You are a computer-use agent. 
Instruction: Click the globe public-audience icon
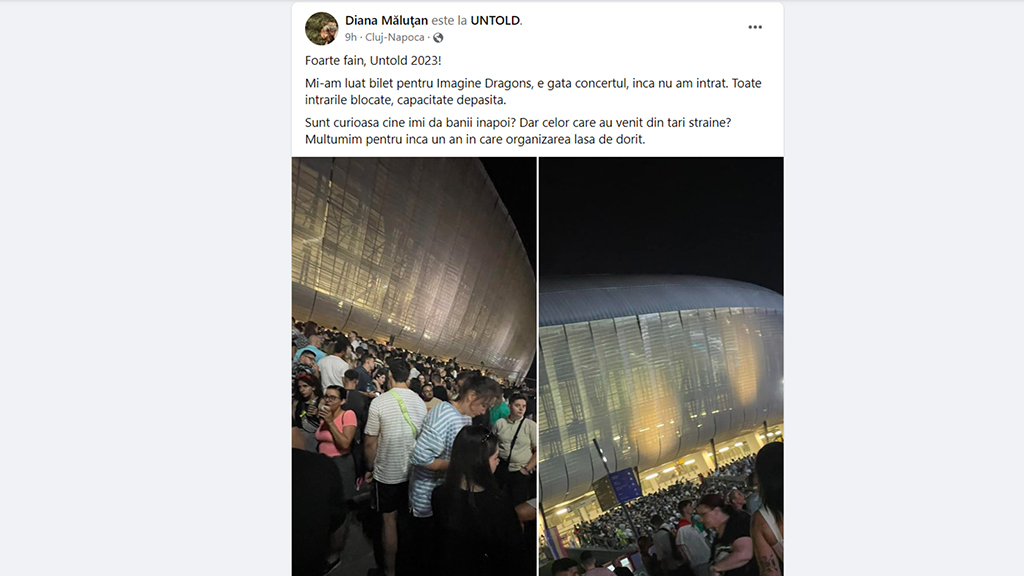(438, 38)
